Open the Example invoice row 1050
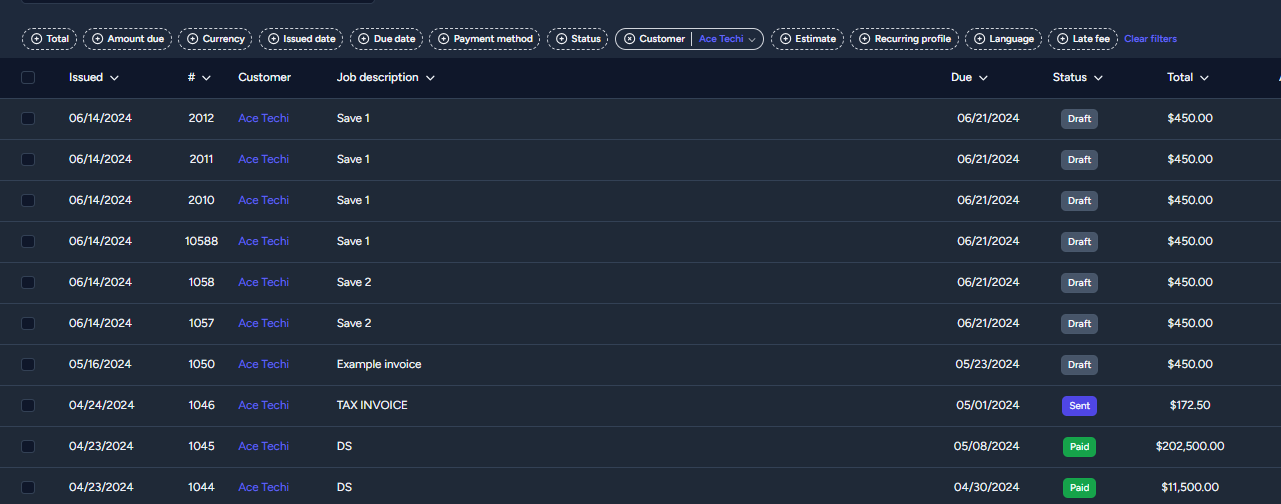1281x504 pixels. point(379,365)
